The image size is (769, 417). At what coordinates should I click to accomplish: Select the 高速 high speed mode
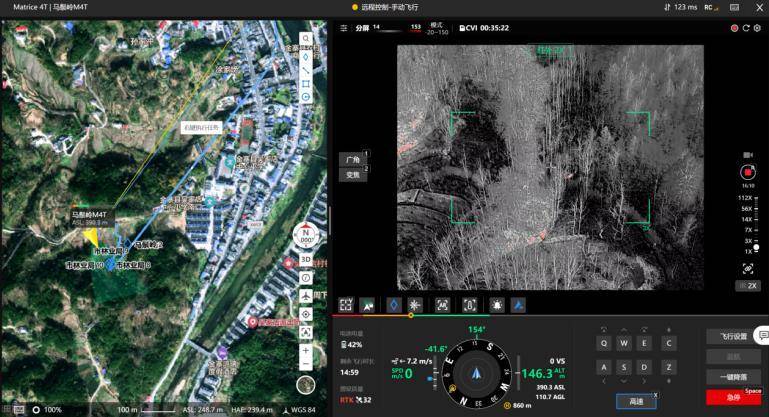pyautogui.click(x=636, y=401)
